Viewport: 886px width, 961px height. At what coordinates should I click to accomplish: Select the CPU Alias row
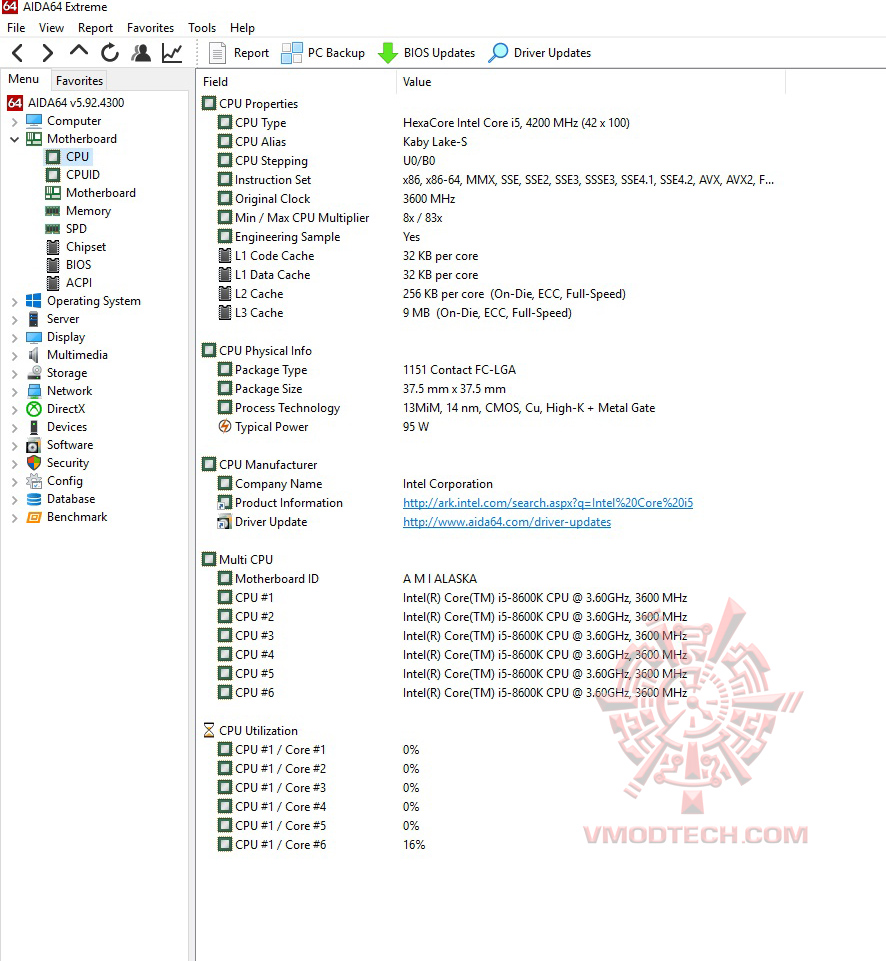click(490, 142)
